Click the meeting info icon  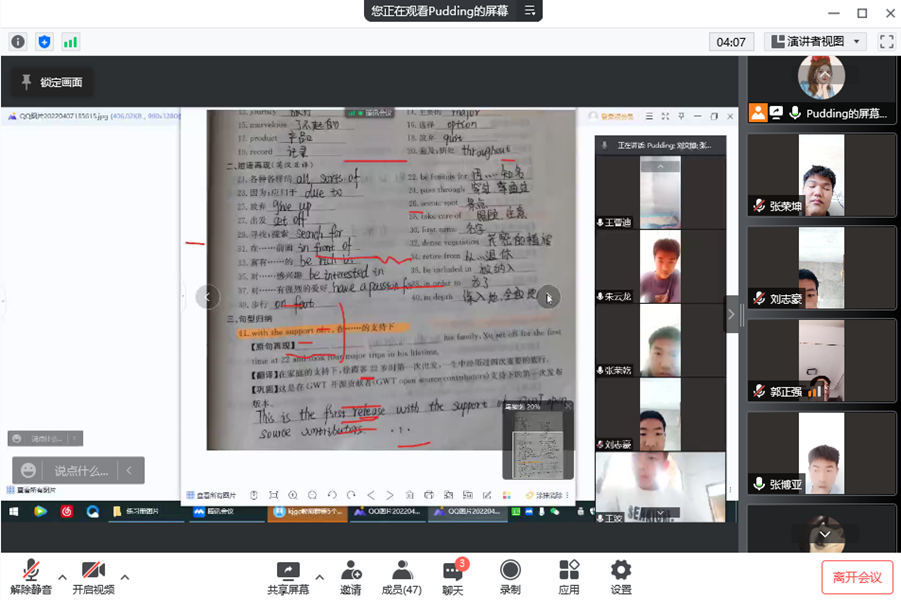coord(18,42)
